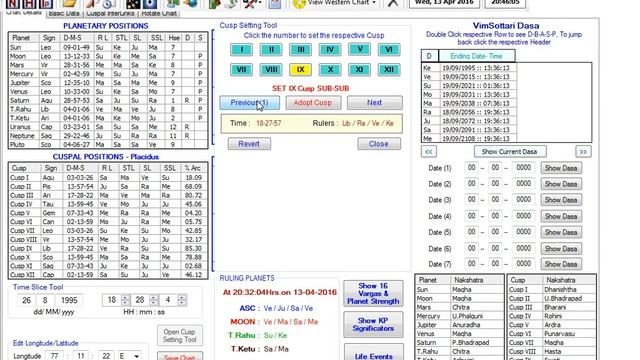Open the Longitude E direction dropdown

coord(130,356)
